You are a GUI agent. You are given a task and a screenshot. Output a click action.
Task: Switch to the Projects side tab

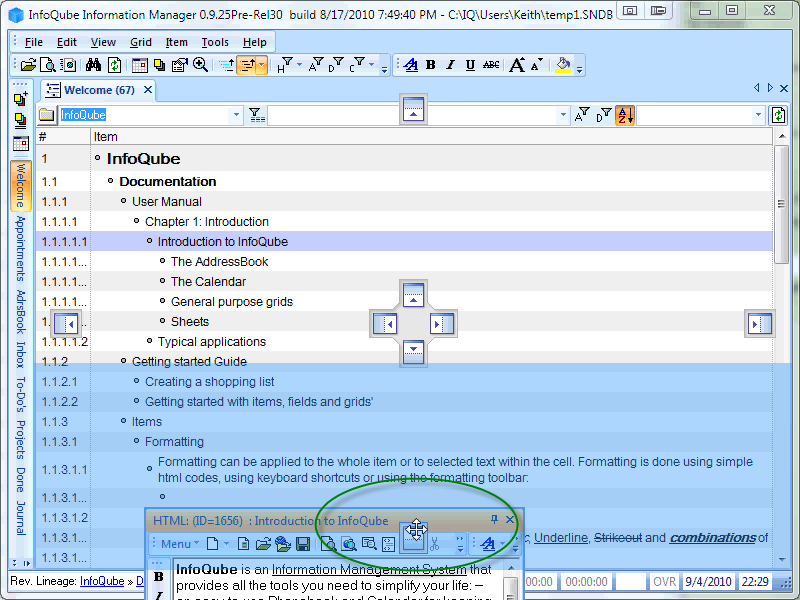click(20, 440)
